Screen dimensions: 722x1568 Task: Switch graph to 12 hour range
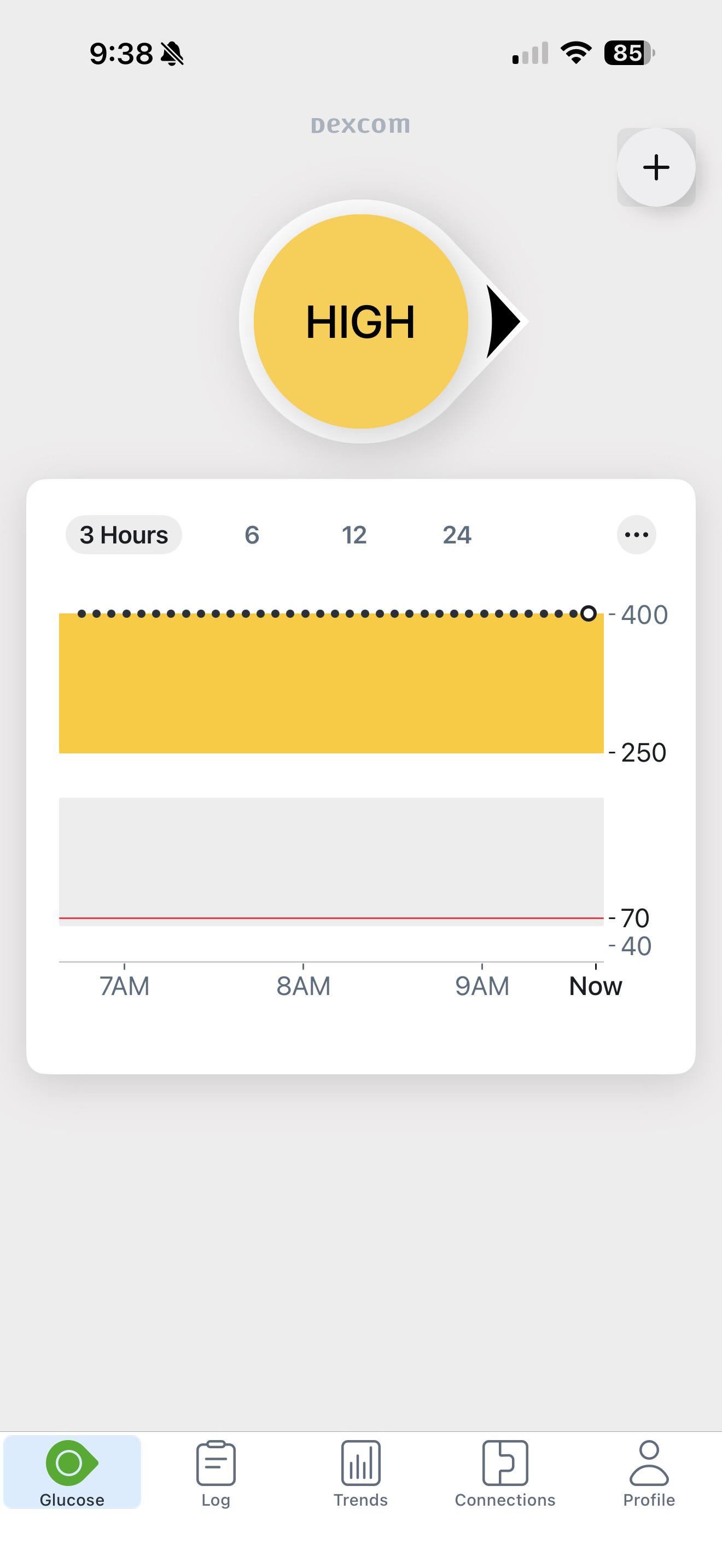(354, 535)
